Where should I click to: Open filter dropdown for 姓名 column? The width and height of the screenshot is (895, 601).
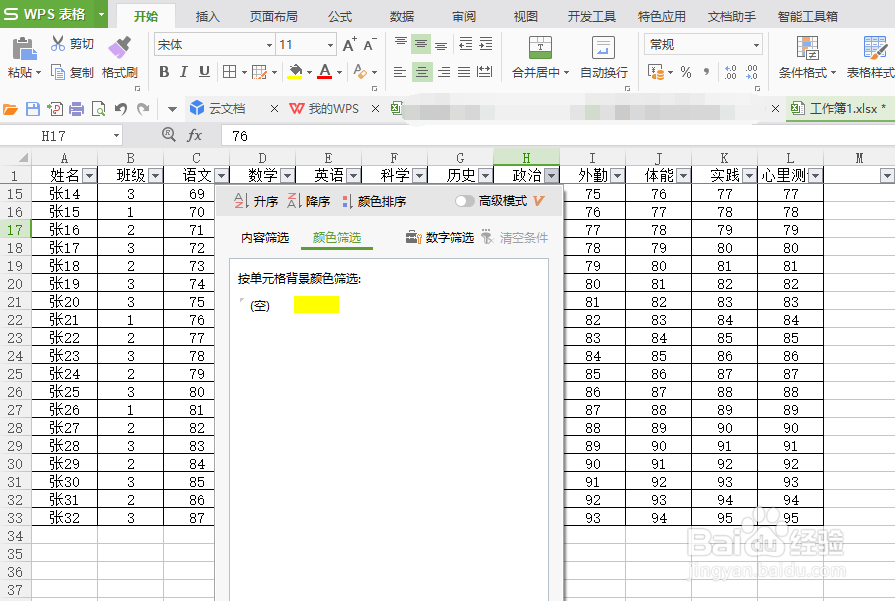coord(90,175)
